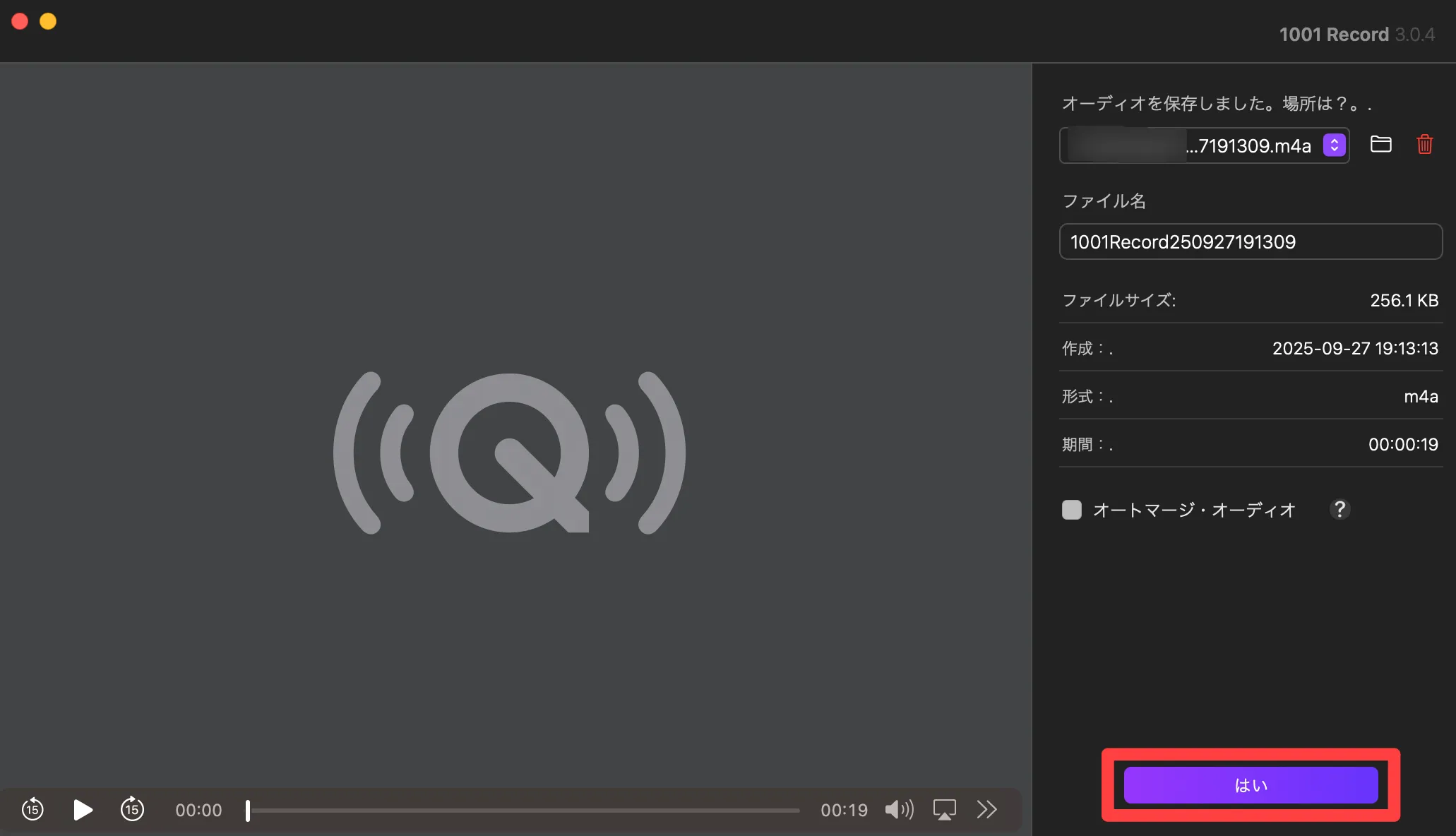Skip forward 15 seconds
The width and height of the screenshot is (1456, 836).
click(132, 809)
